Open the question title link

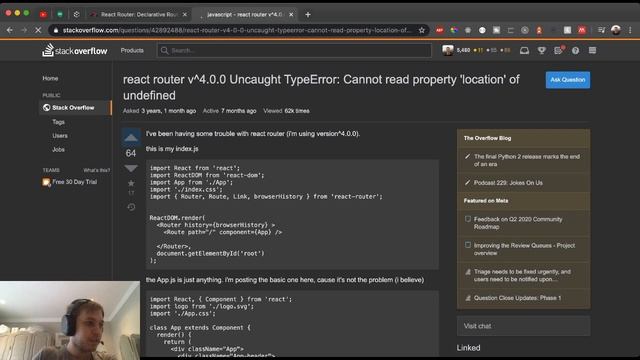pos(321,87)
